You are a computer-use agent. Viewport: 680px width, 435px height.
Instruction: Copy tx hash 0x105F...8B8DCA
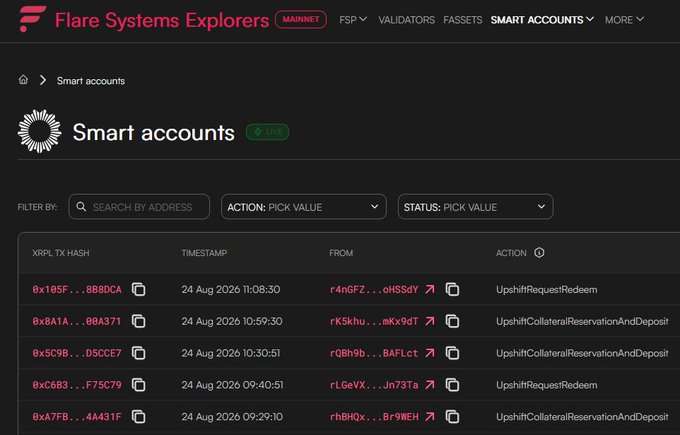tap(139, 289)
